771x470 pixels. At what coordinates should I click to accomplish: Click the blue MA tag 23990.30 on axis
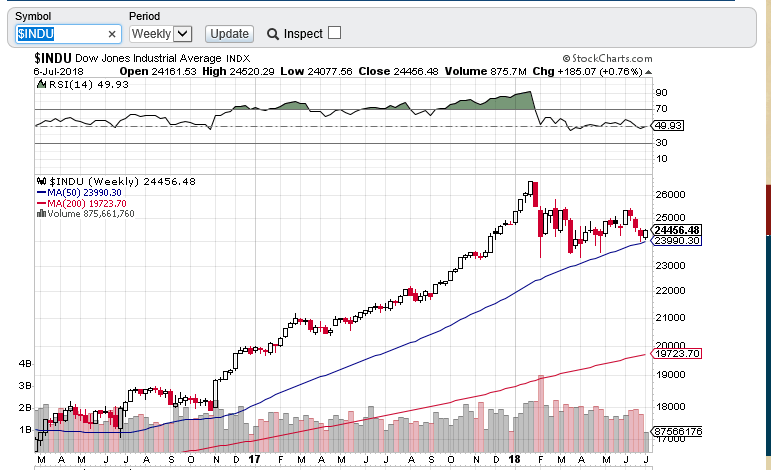(676, 241)
